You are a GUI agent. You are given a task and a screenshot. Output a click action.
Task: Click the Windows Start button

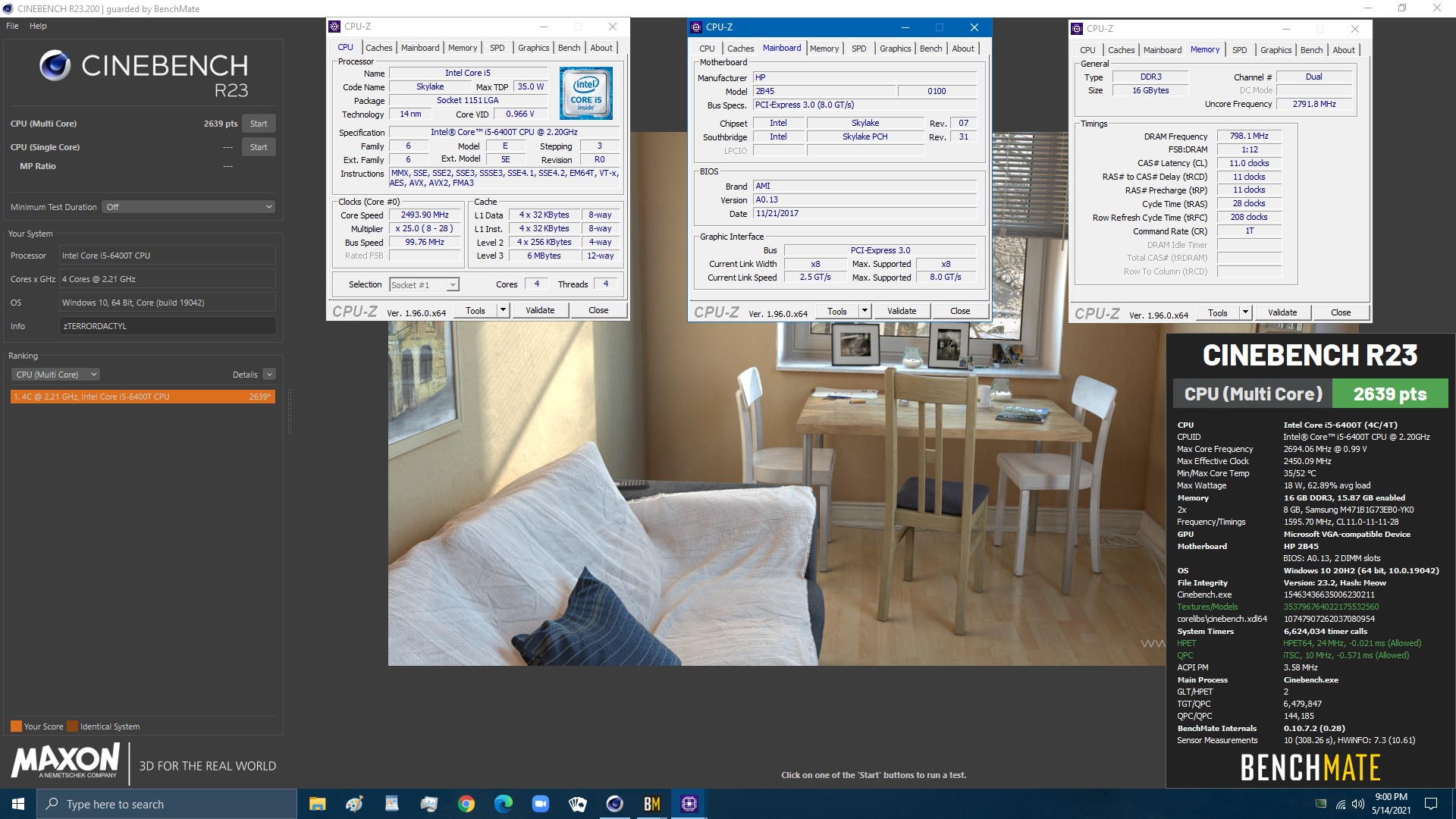tap(18, 804)
